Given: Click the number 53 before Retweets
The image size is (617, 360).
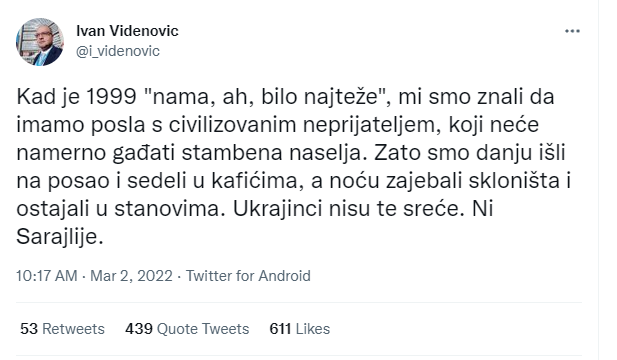Looking at the screenshot, I should 29,329.
